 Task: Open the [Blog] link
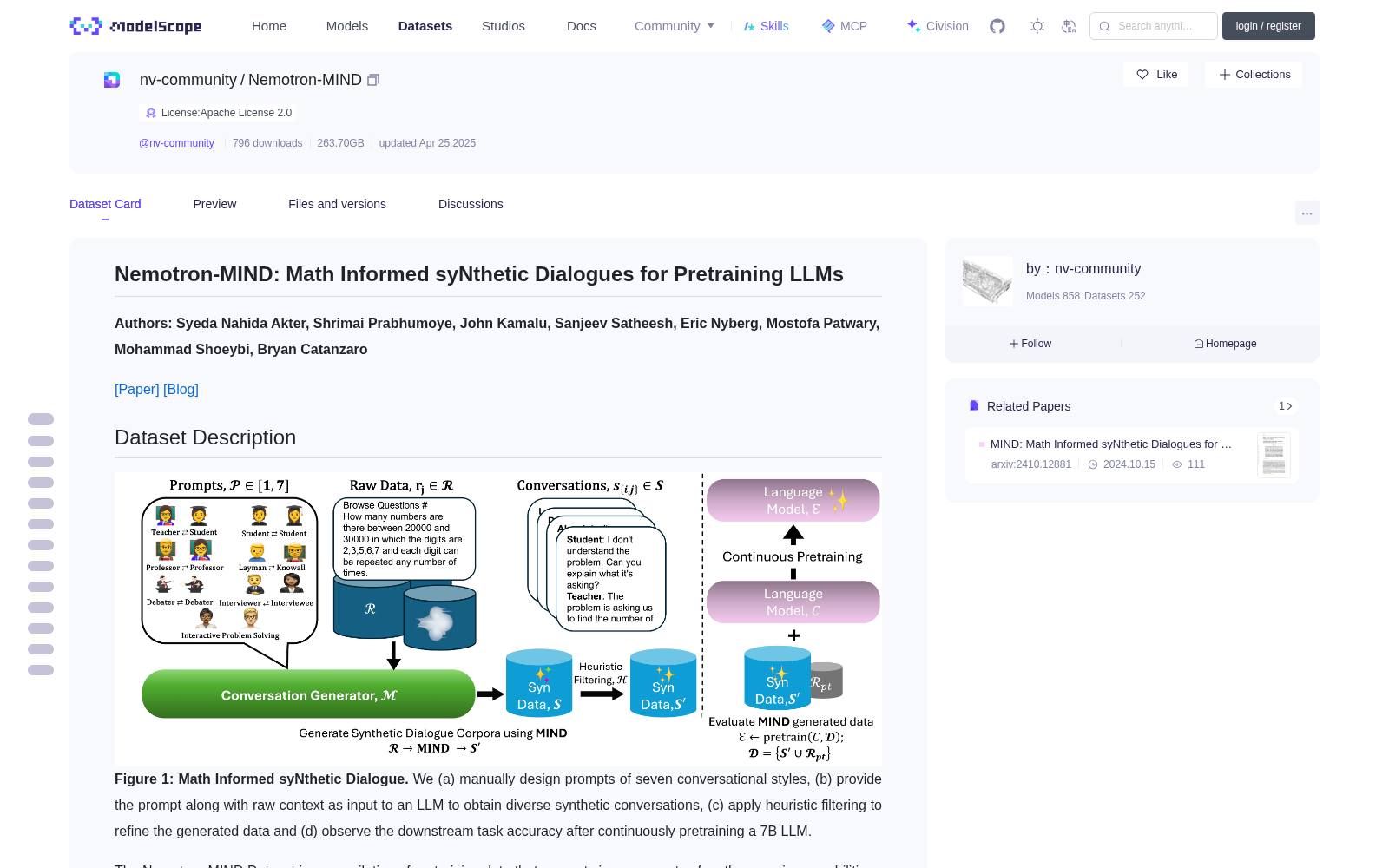coord(181,389)
